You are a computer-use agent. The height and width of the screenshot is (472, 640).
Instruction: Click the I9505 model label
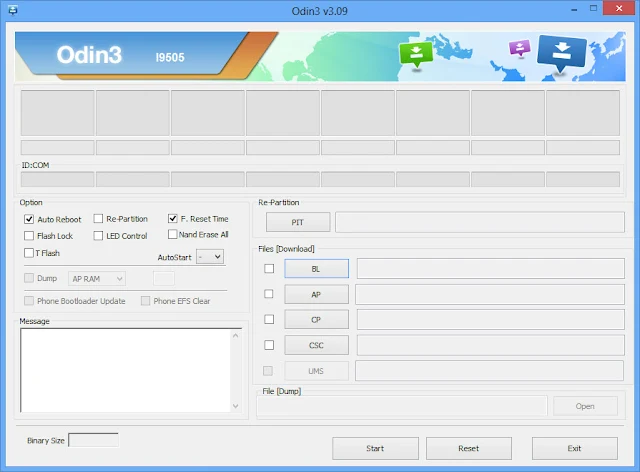170,57
